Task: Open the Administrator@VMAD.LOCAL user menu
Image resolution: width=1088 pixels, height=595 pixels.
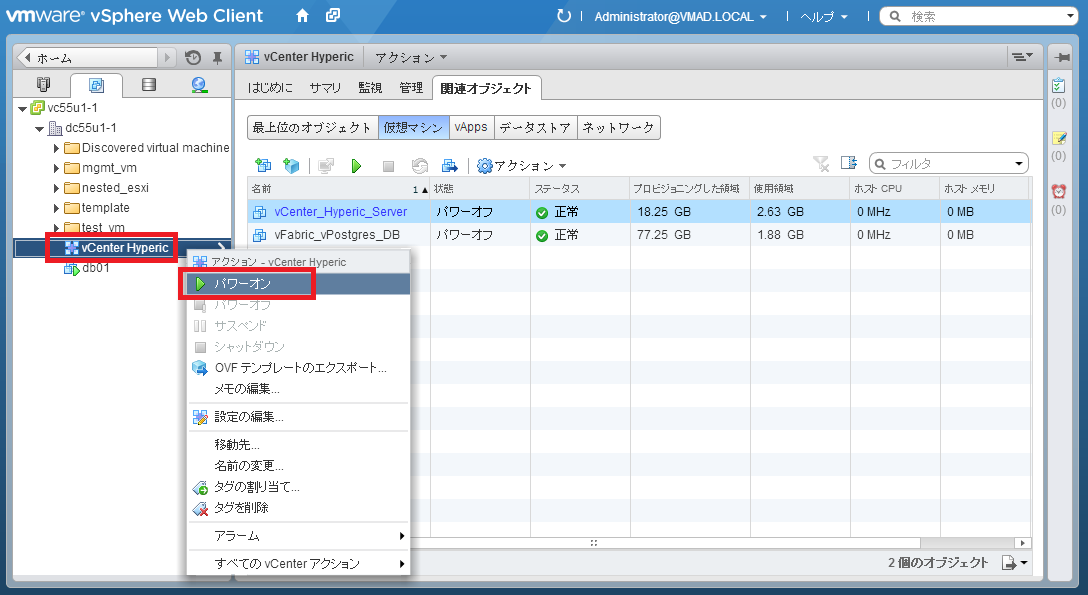Action: pos(680,17)
